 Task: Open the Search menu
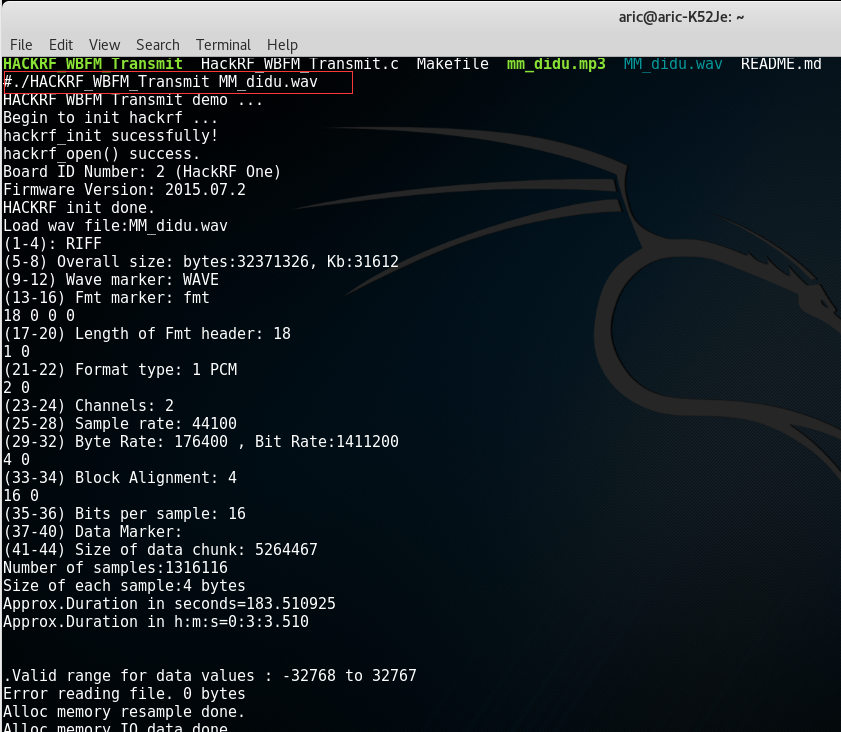pos(158,45)
